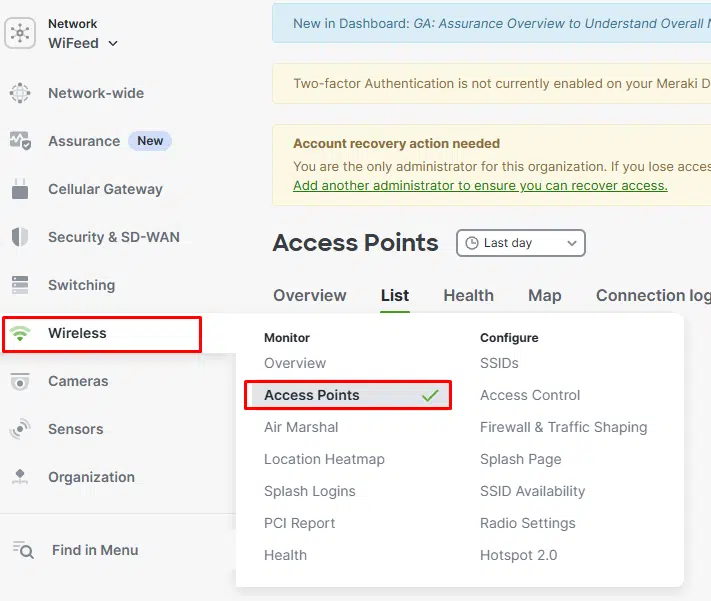Image resolution: width=711 pixels, height=601 pixels.
Task: Open Find in Menu search
Action: pyautogui.click(x=95, y=550)
